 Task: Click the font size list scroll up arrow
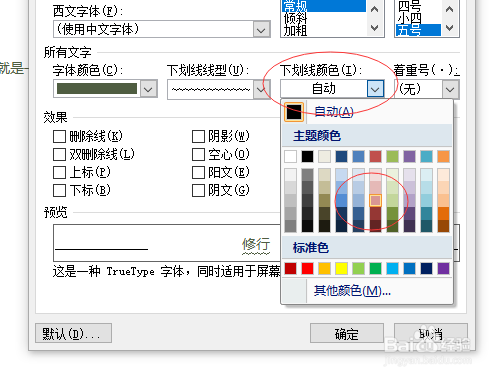click(449, 9)
